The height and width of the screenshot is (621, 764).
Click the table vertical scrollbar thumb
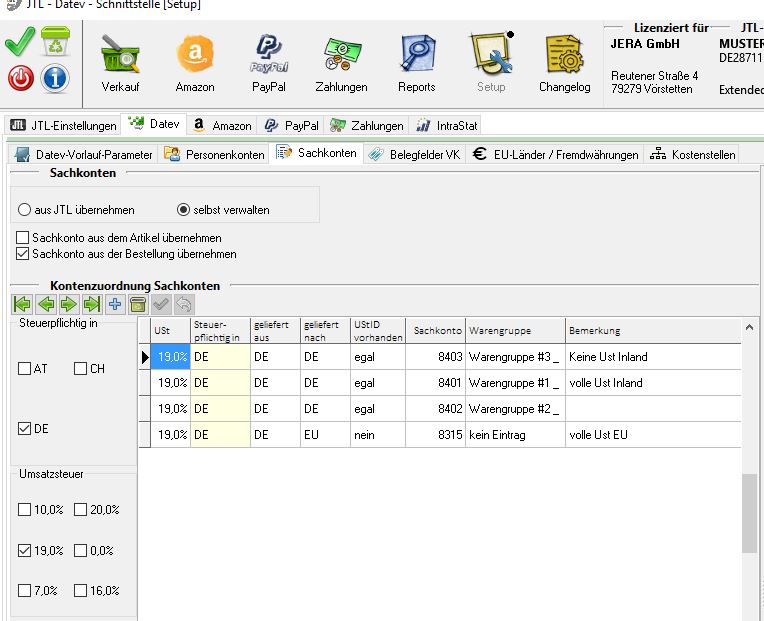[x=749, y=513]
